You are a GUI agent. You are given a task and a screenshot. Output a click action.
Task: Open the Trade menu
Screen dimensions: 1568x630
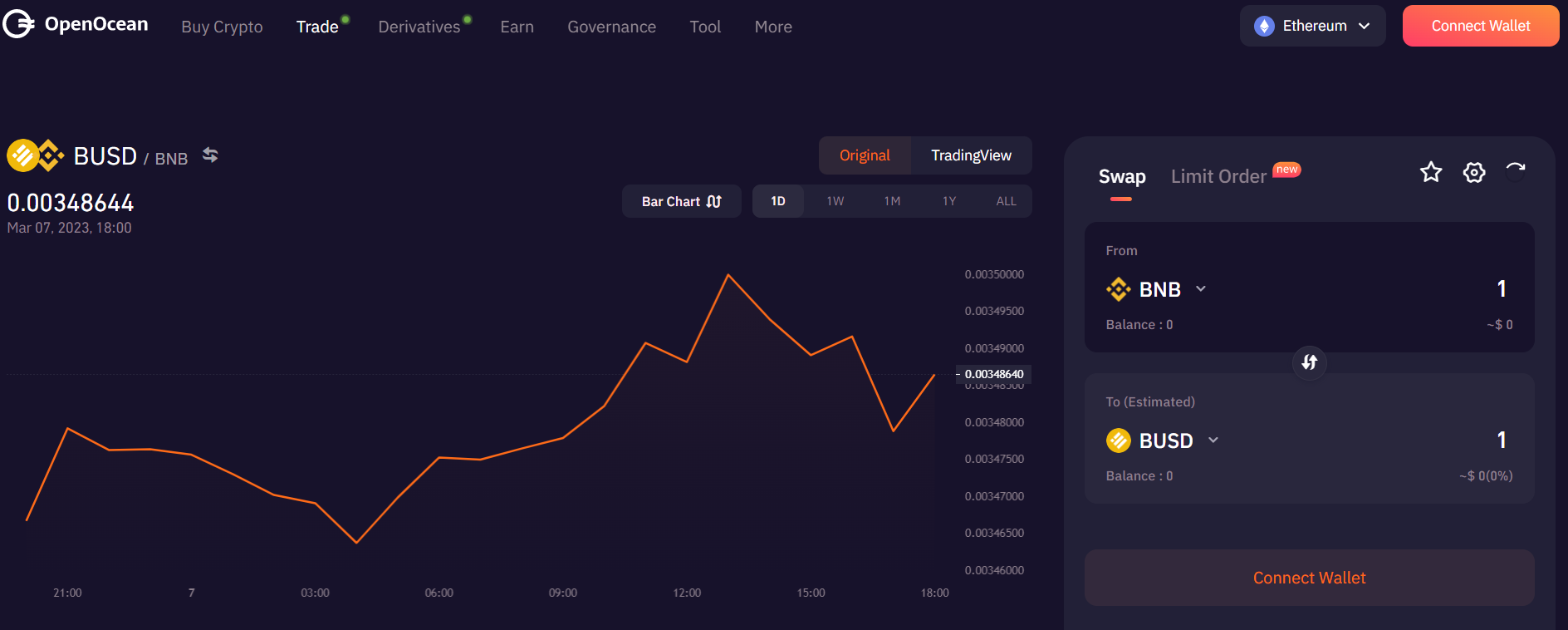(x=317, y=27)
